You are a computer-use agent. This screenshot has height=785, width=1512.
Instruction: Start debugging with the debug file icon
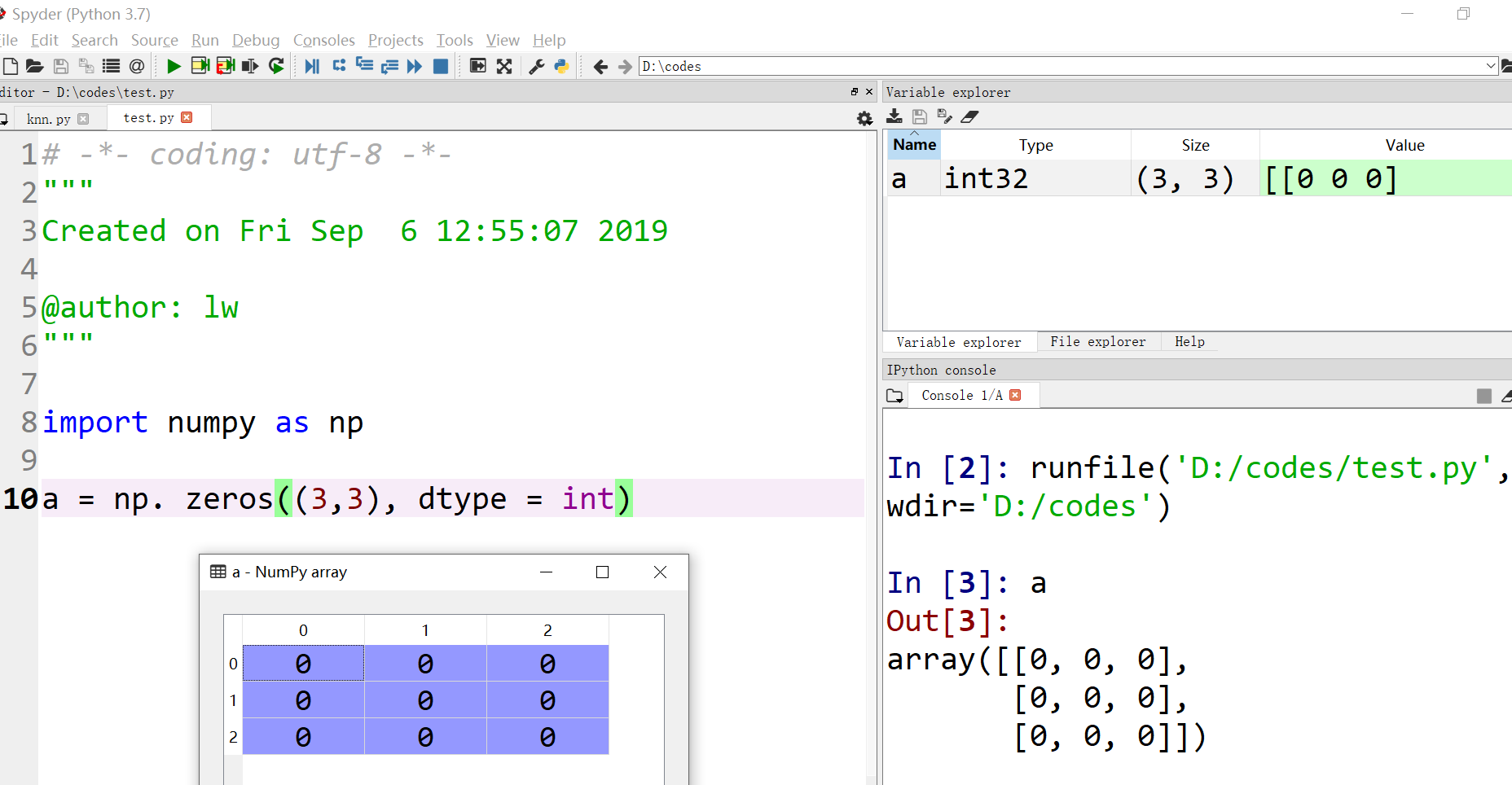point(312,66)
